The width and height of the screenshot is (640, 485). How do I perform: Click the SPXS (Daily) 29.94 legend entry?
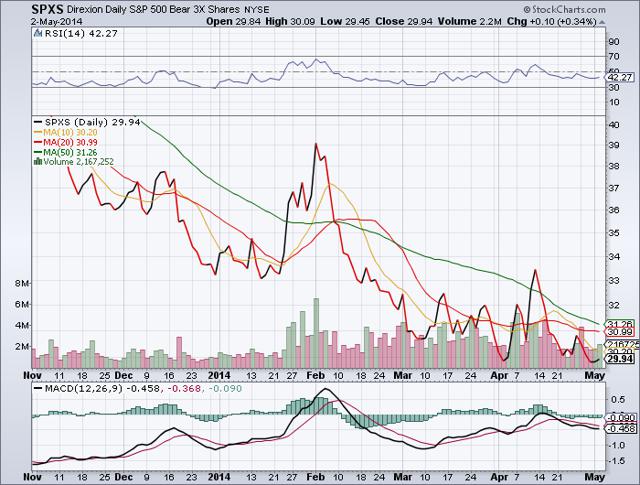(x=93, y=122)
